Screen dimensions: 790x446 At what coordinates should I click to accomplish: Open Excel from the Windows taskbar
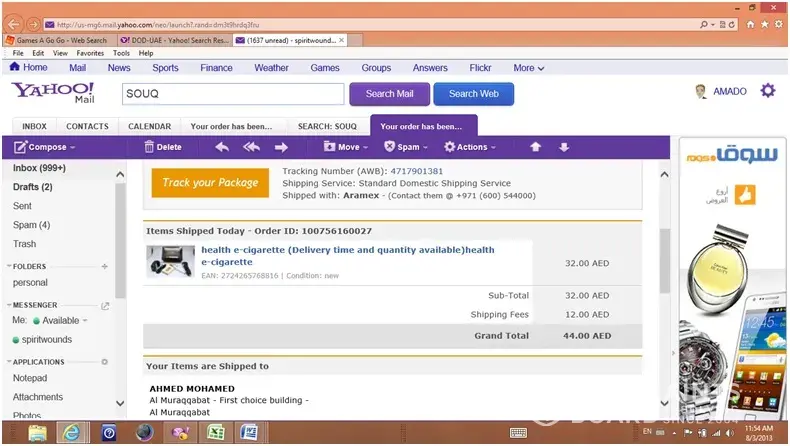(x=213, y=432)
